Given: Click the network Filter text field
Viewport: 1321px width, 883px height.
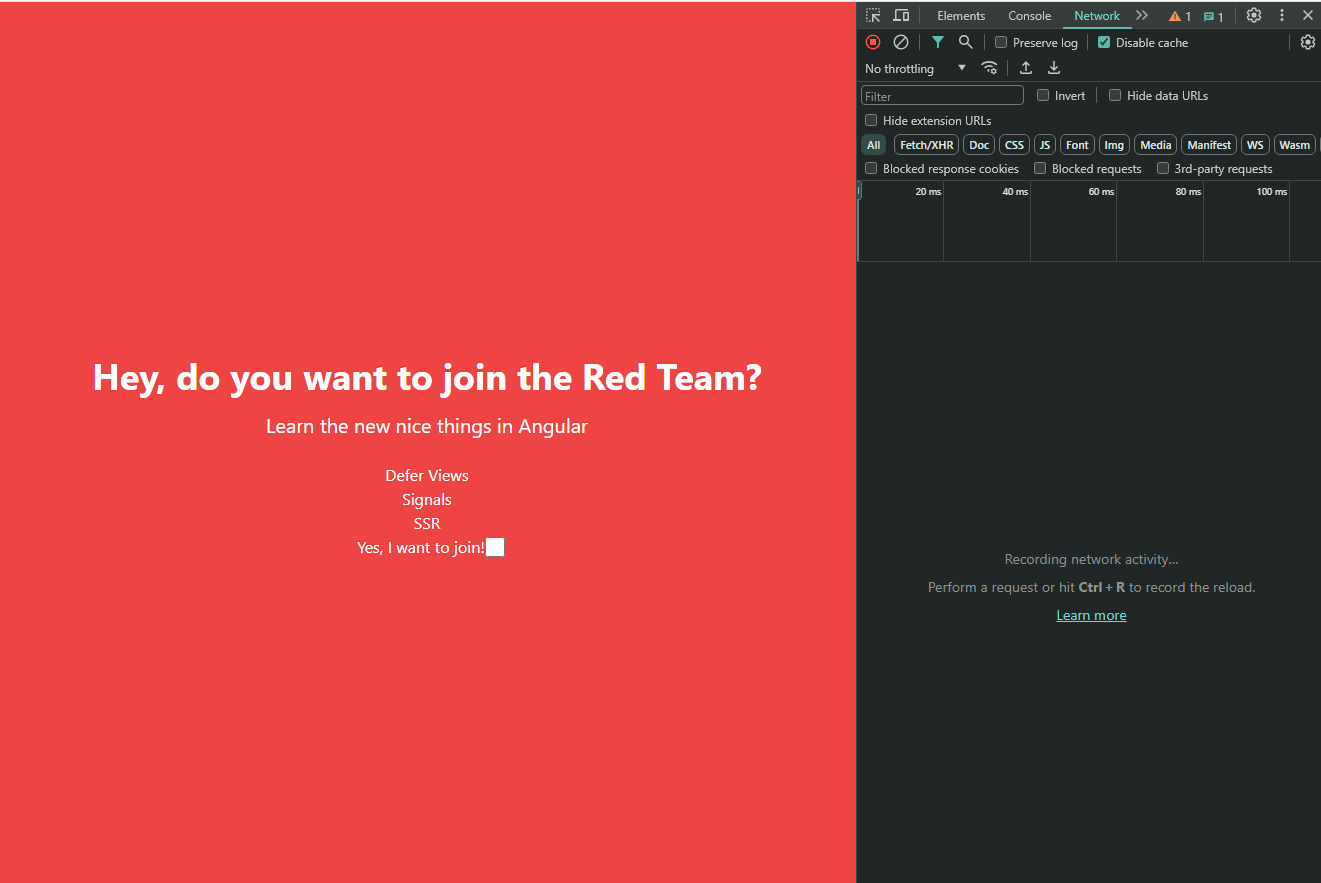Looking at the screenshot, I should tap(942, 96).
